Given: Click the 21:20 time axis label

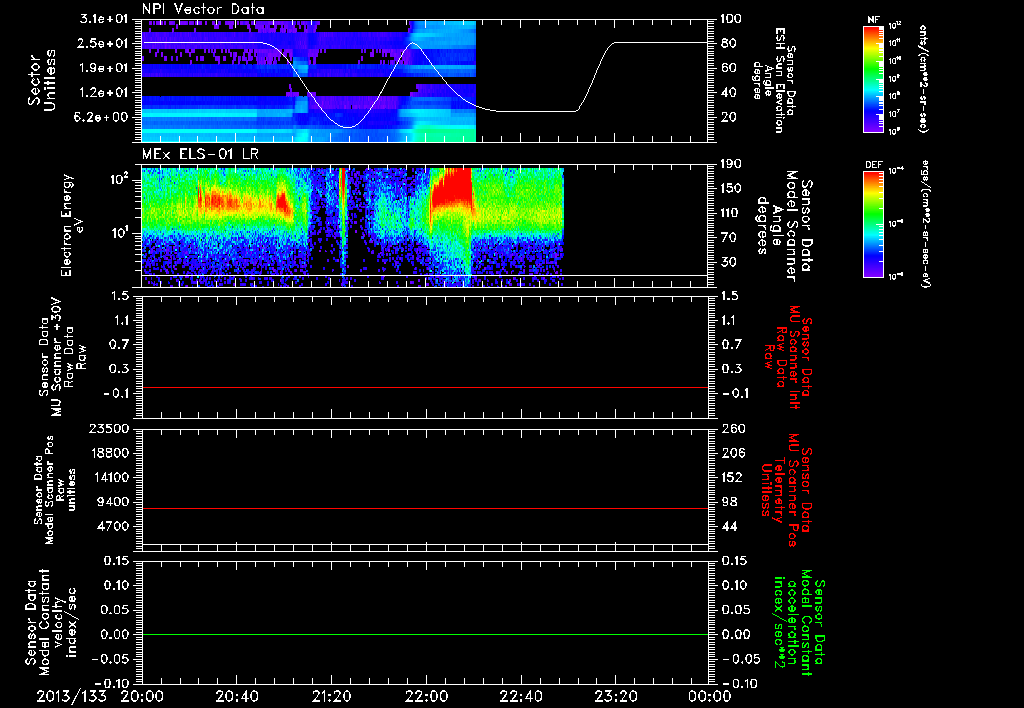Looking at the screenshot, I should click(x=331, y=696).
